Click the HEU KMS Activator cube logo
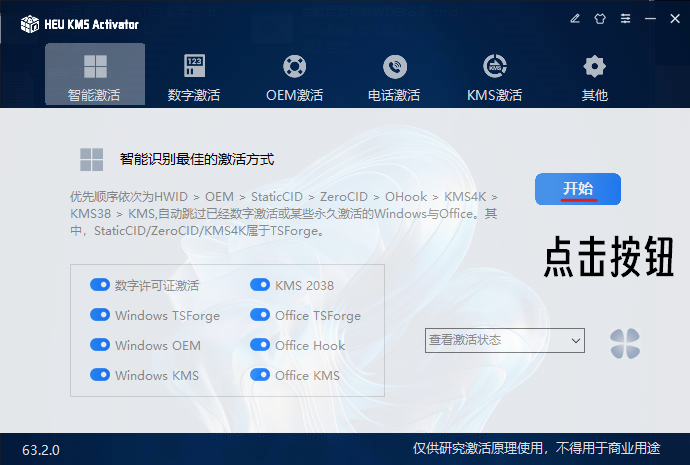Image resolution: width=690 pixels, height=465 pixels. coord(30,23)
